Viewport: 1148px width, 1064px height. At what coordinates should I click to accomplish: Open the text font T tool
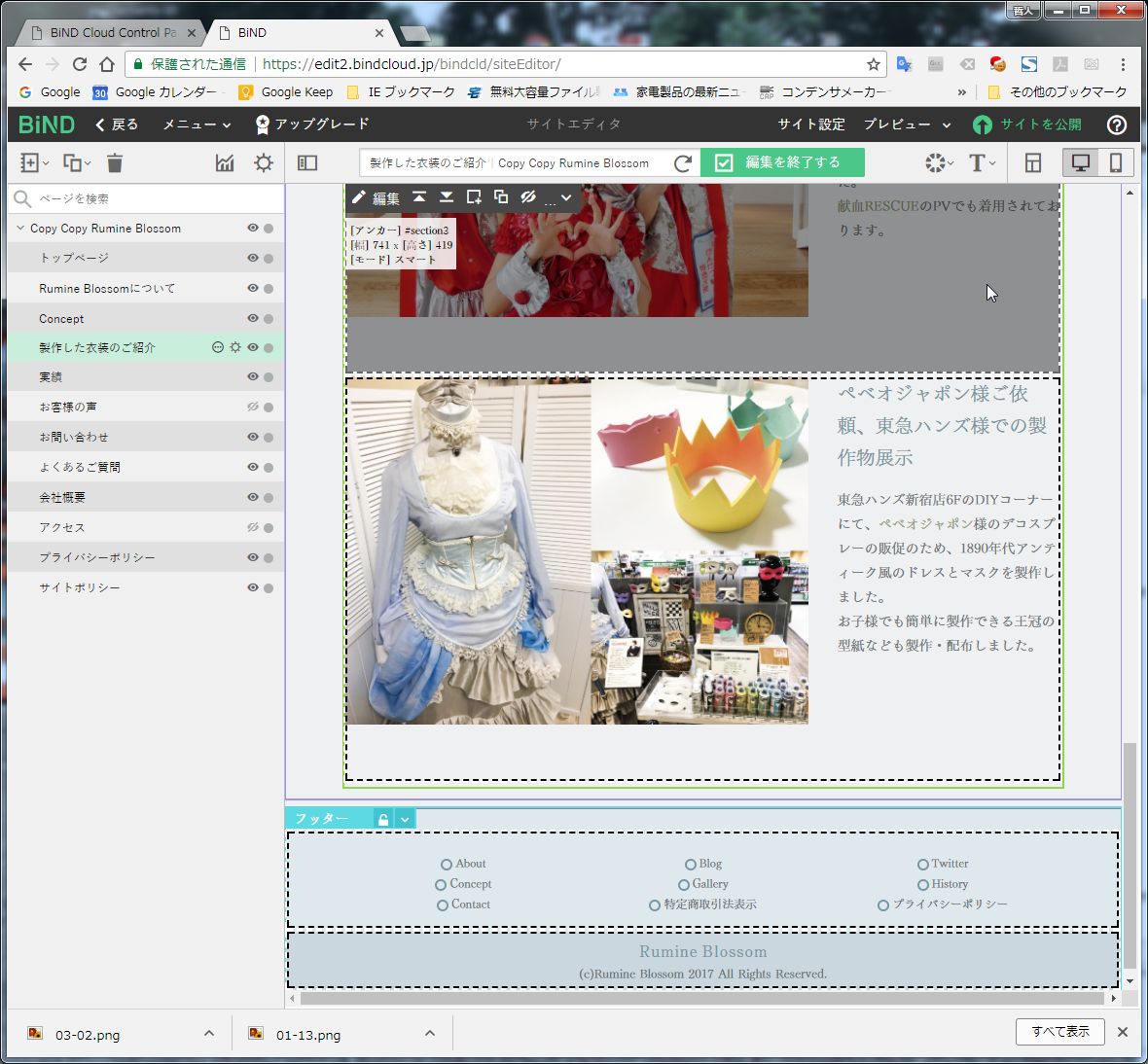(981, 162)
